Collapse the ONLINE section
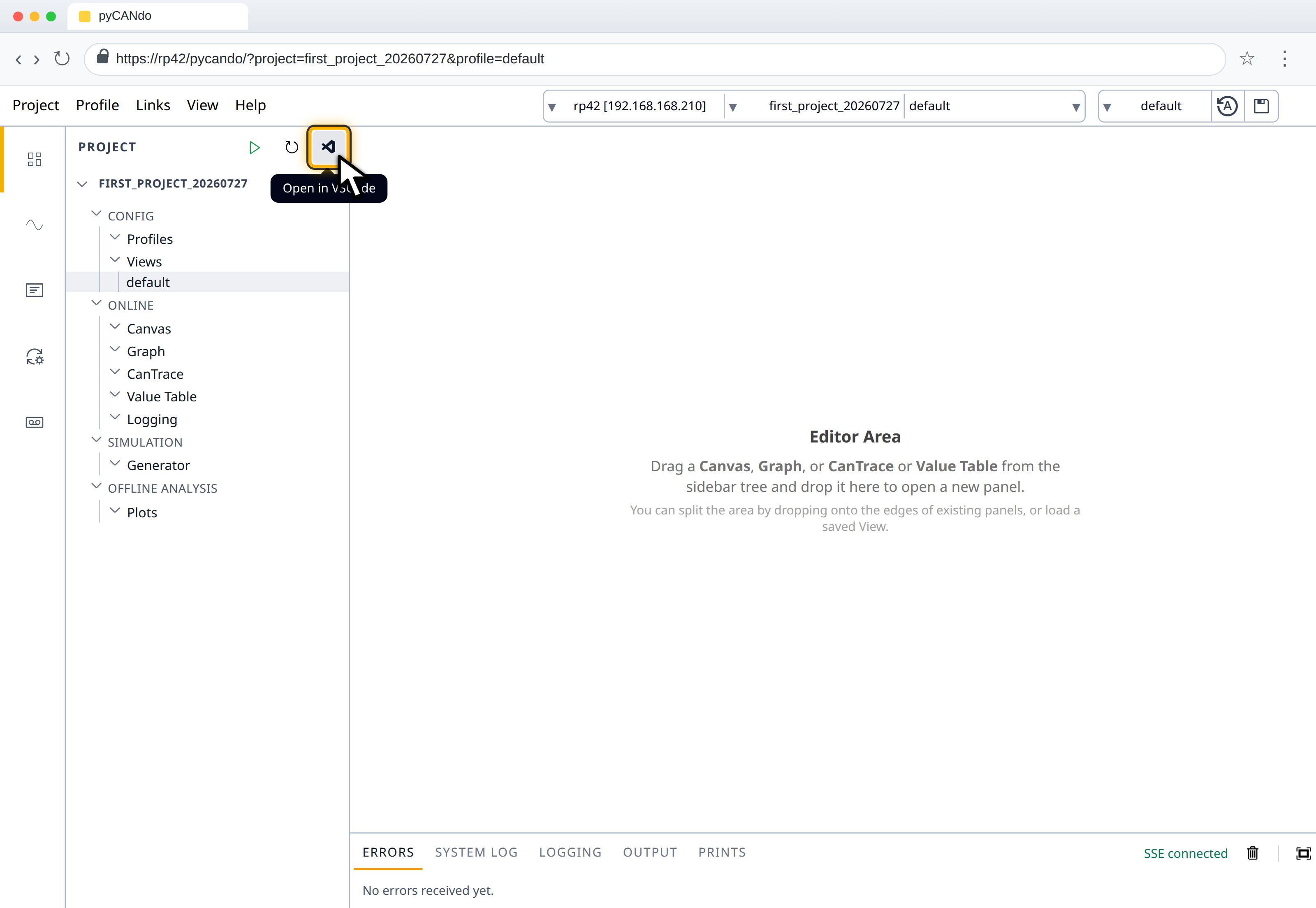The height and width of the screenshot is (908, 1316). 96,303
